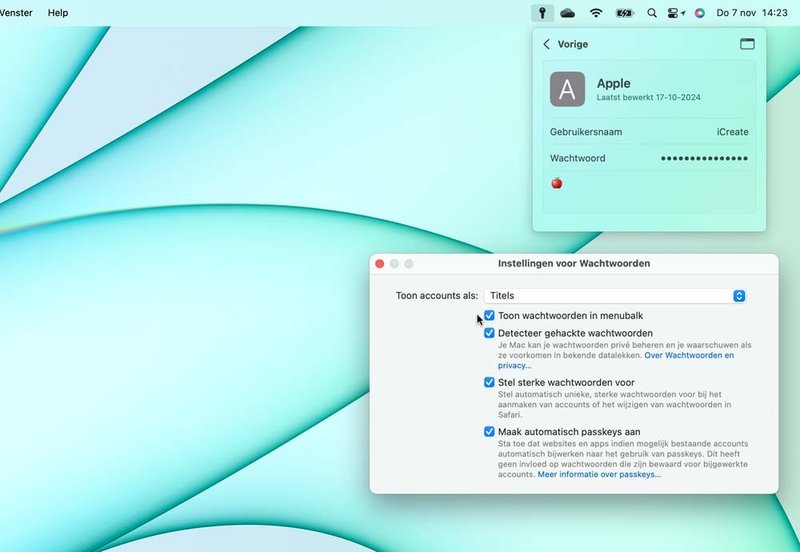The width and height of the screenshot is (800, 552).
Task: Go back with the Vorige button
Action: pyautogui.click(x=565, y=44)
